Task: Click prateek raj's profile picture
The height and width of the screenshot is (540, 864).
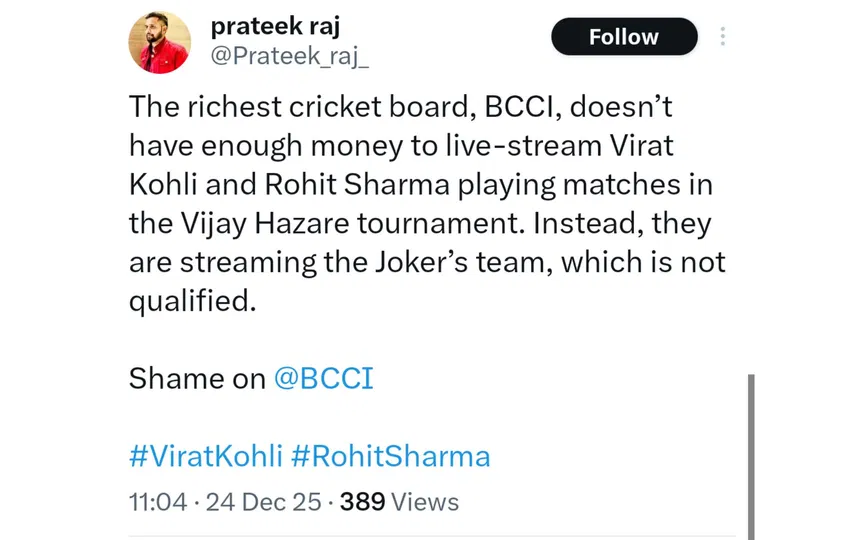Action: click(x=160, y=43)
